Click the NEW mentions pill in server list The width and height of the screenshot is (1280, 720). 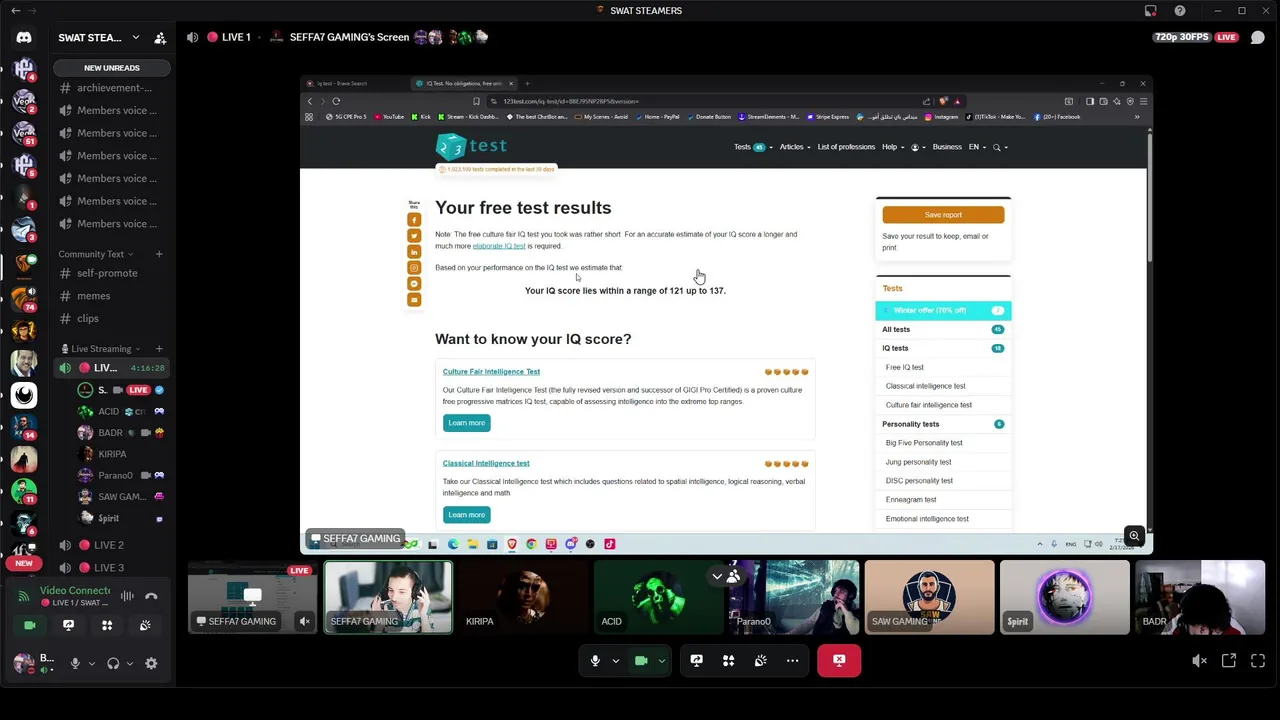(24, 564)
